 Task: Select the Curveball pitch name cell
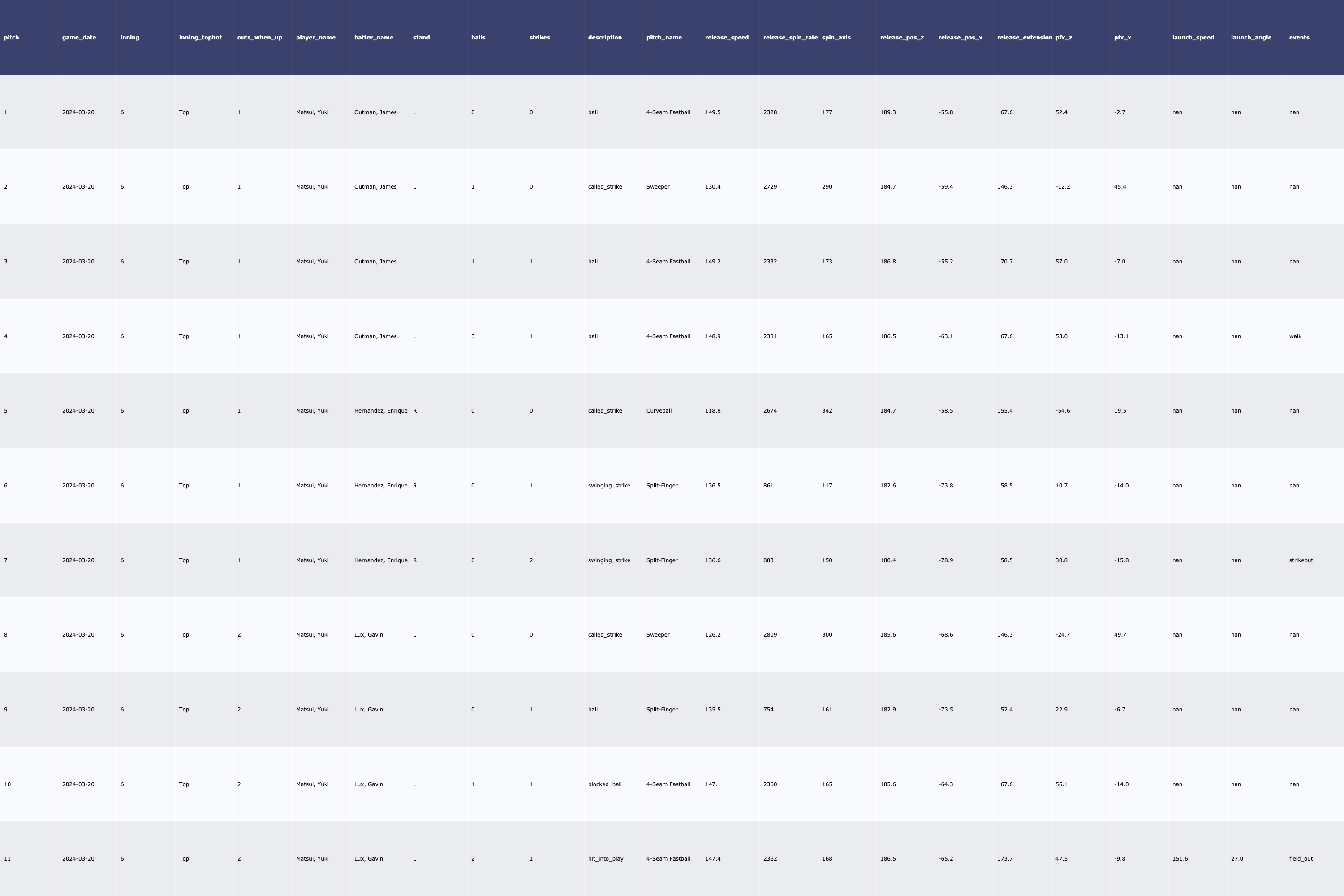coord(659,411)
